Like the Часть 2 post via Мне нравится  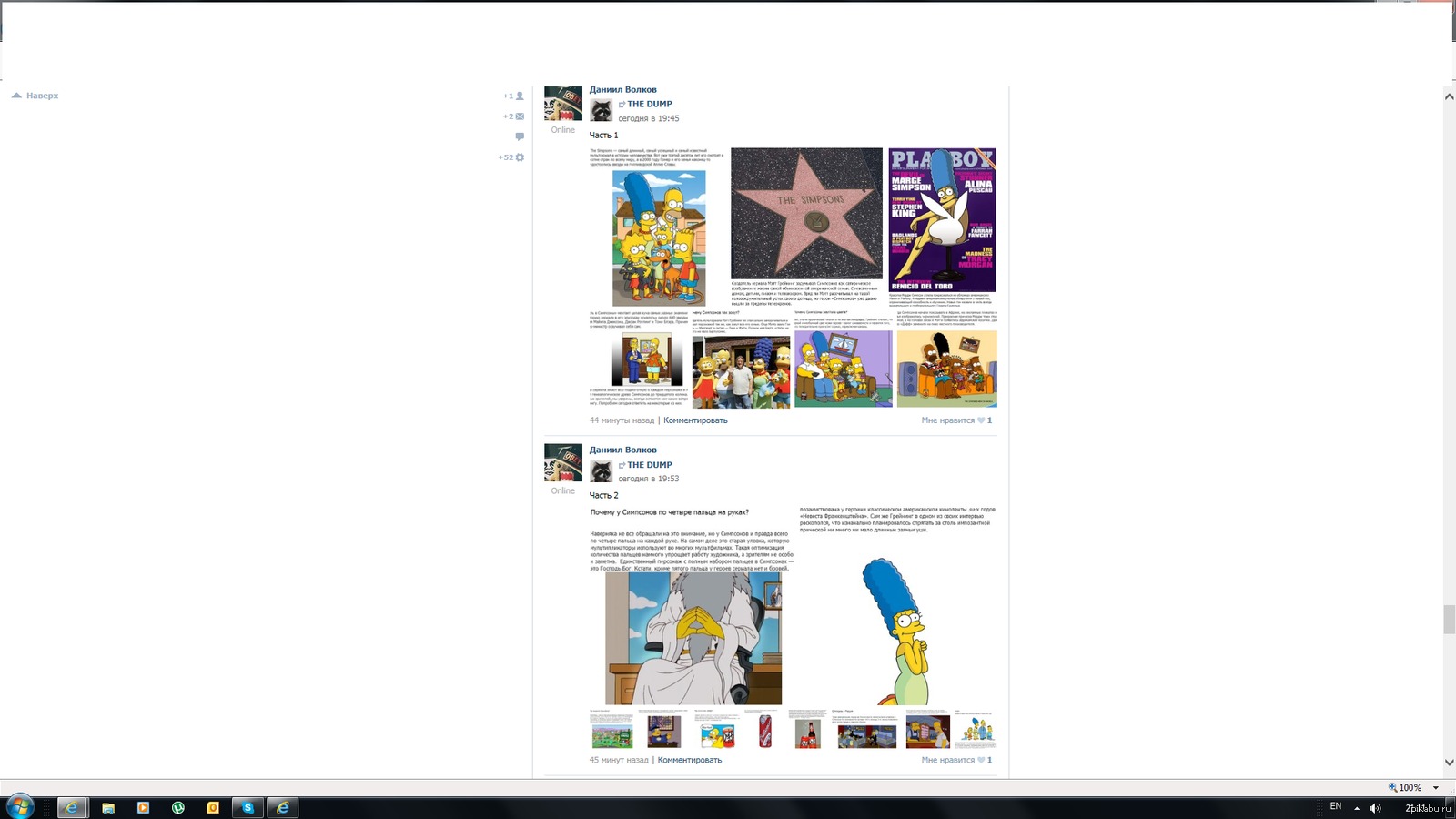[956, 760]
